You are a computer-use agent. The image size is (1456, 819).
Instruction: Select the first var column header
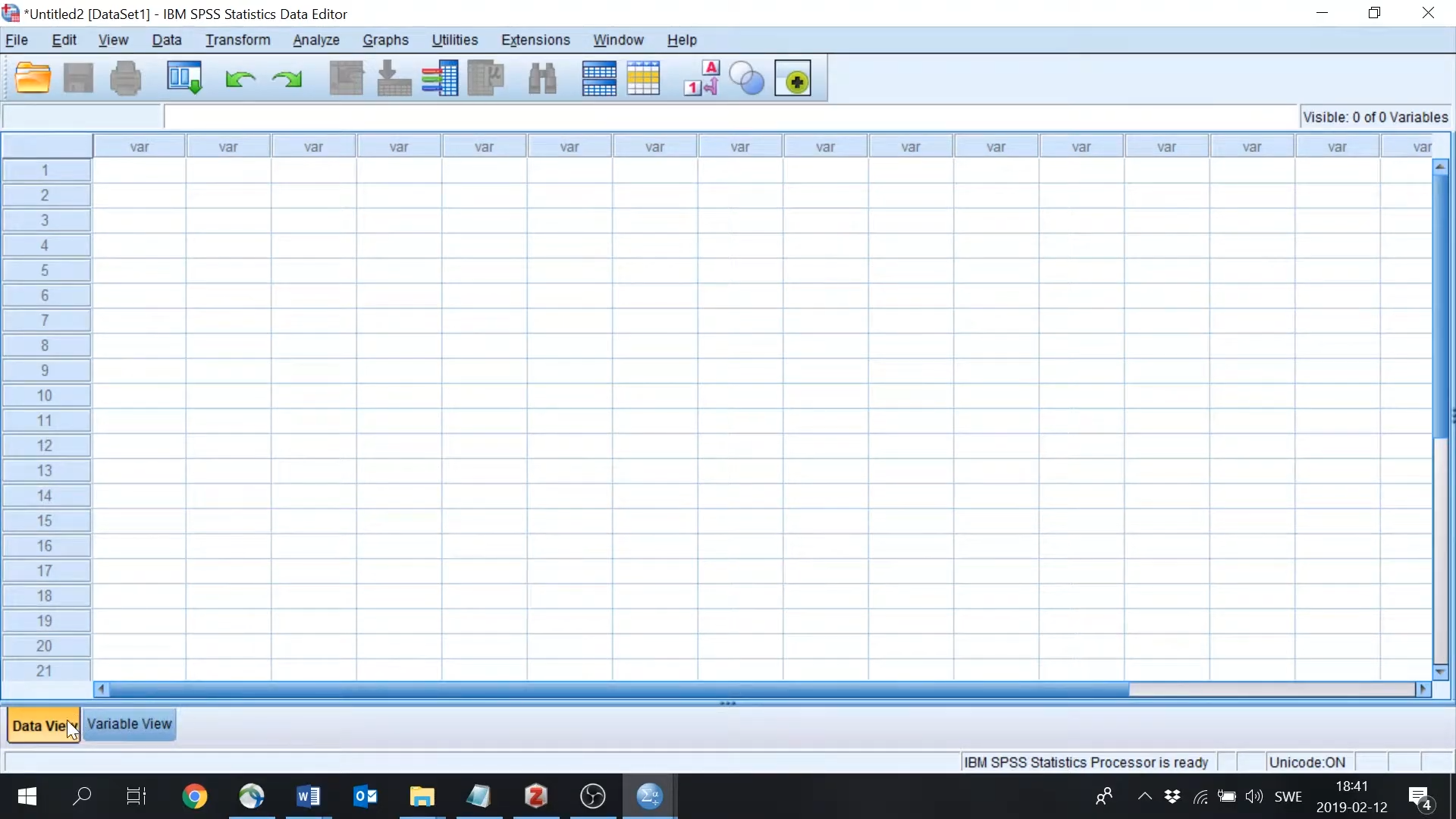pyautogui.click(x=140, y=146)
